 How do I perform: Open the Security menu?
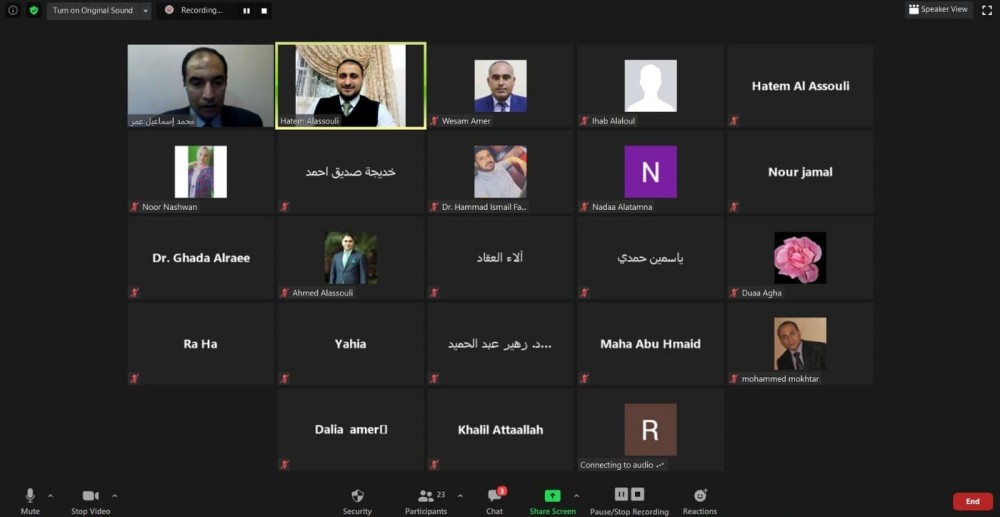[x=357, y=500]
